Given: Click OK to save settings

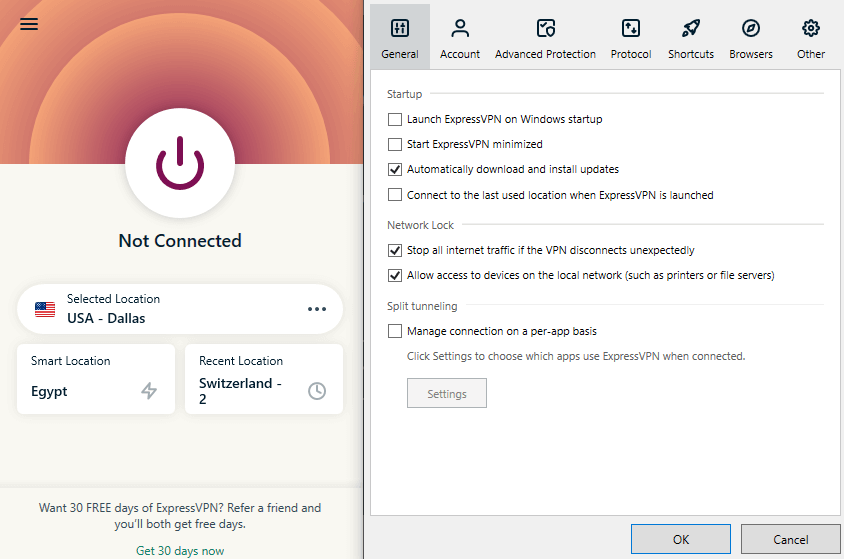Looking at the screenshot, I should coord(681,539).
